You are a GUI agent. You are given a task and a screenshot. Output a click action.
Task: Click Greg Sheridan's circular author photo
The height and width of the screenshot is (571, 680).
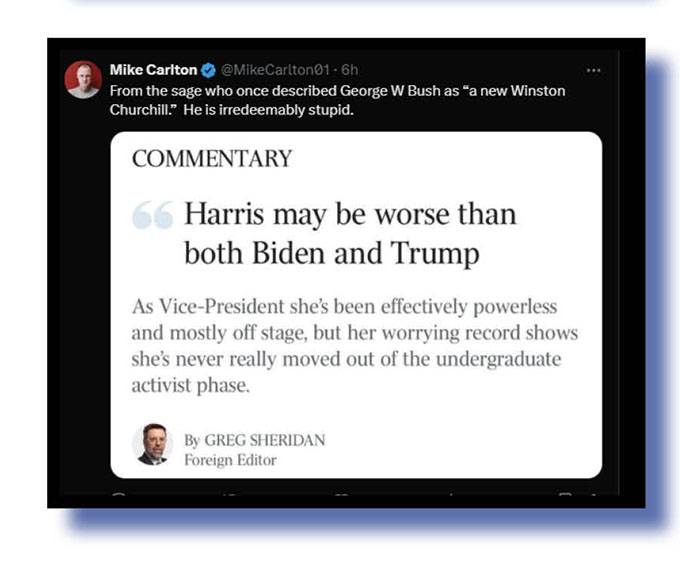[152, 444]
